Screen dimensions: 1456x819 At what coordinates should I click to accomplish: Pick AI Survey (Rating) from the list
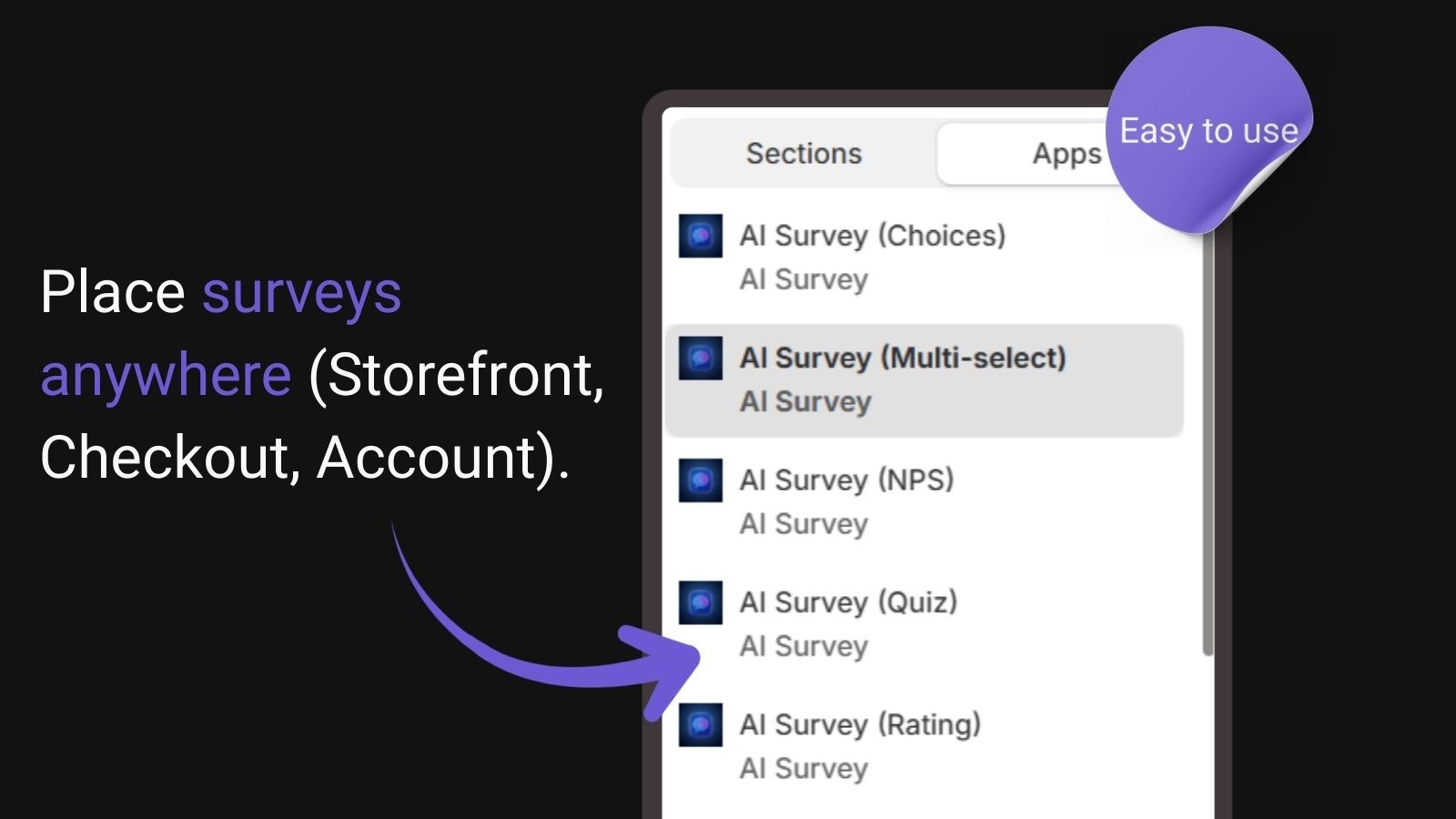tap(860, 746)
